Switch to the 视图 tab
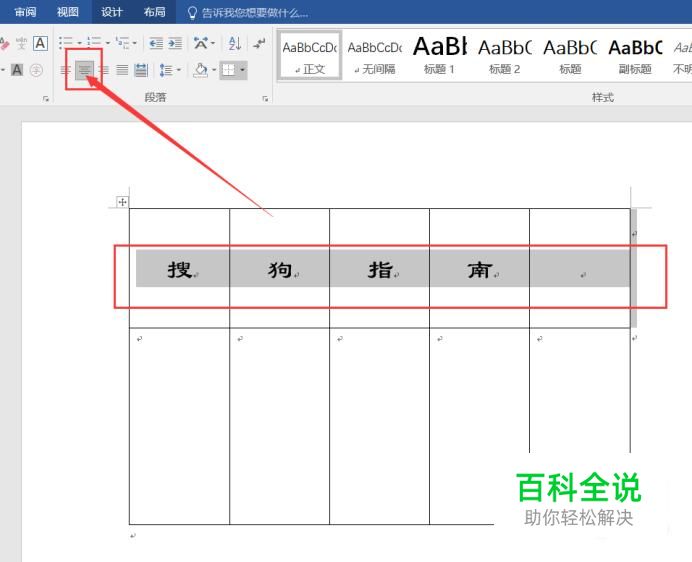This screenshot has height=562, width=692. click(68, 12)
